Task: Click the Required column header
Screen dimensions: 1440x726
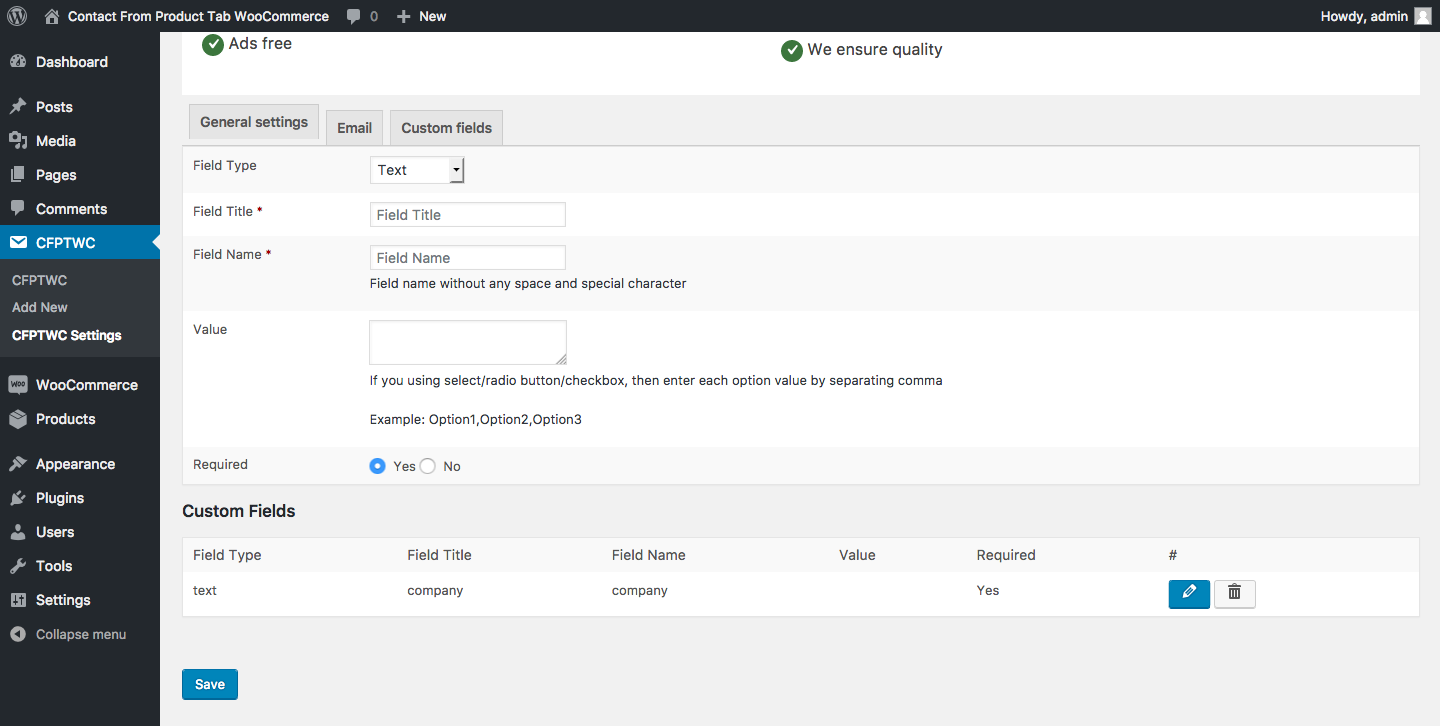Action: pos(1006,555)
